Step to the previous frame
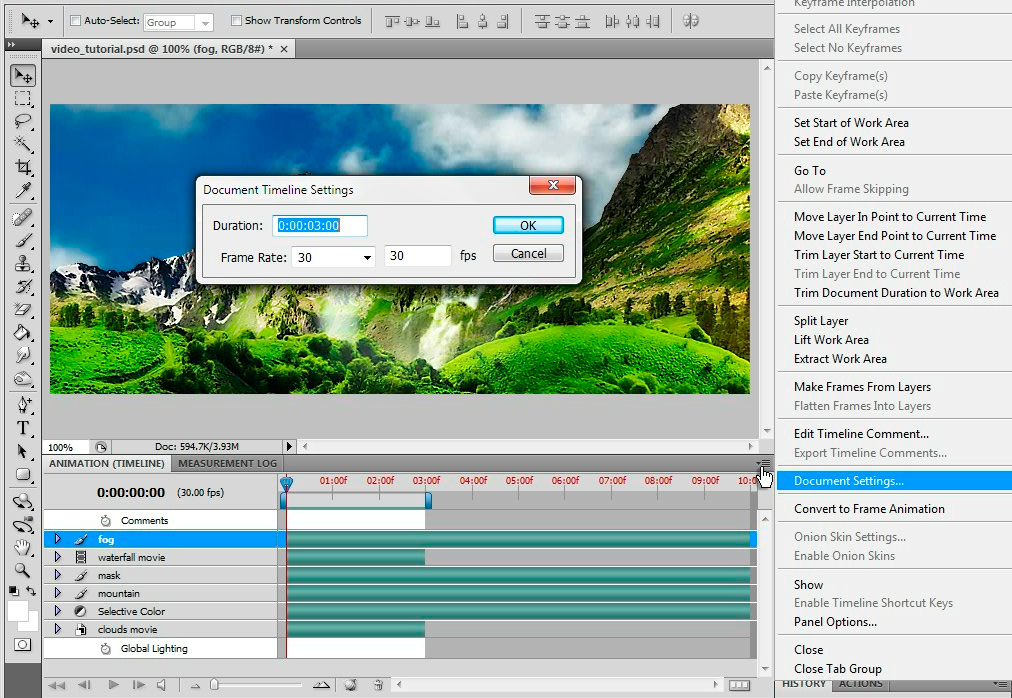This screenshot has width=1012, height=698. pyautogui.click(x=84, y=684)
